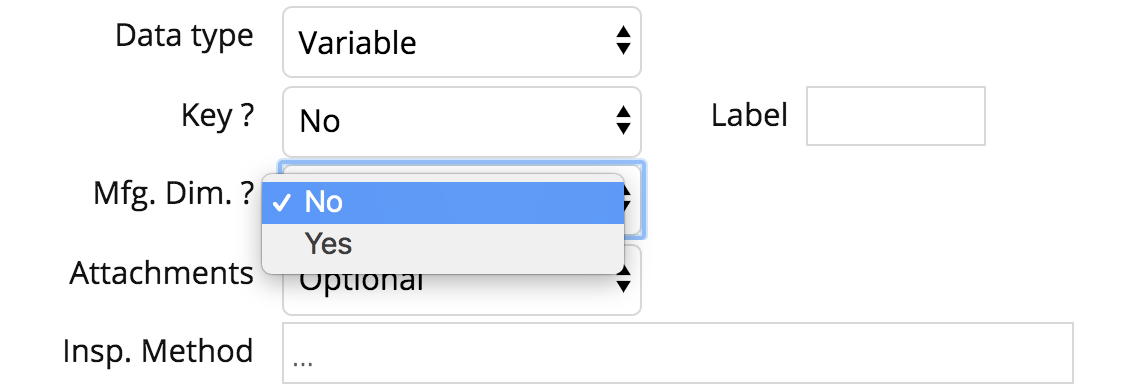Focus the Label text field
Viewport: 1128px width, 392px height.
click(x=896, y=116)
